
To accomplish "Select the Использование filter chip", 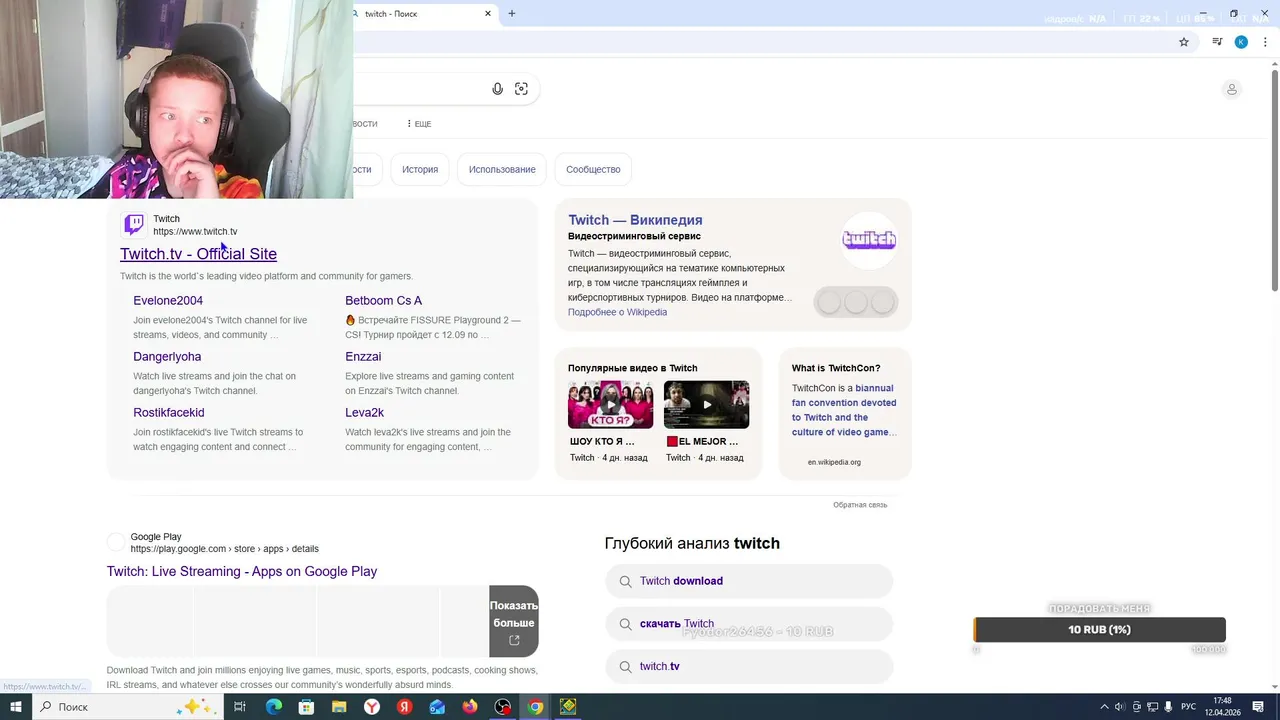I will pos(502,169).
